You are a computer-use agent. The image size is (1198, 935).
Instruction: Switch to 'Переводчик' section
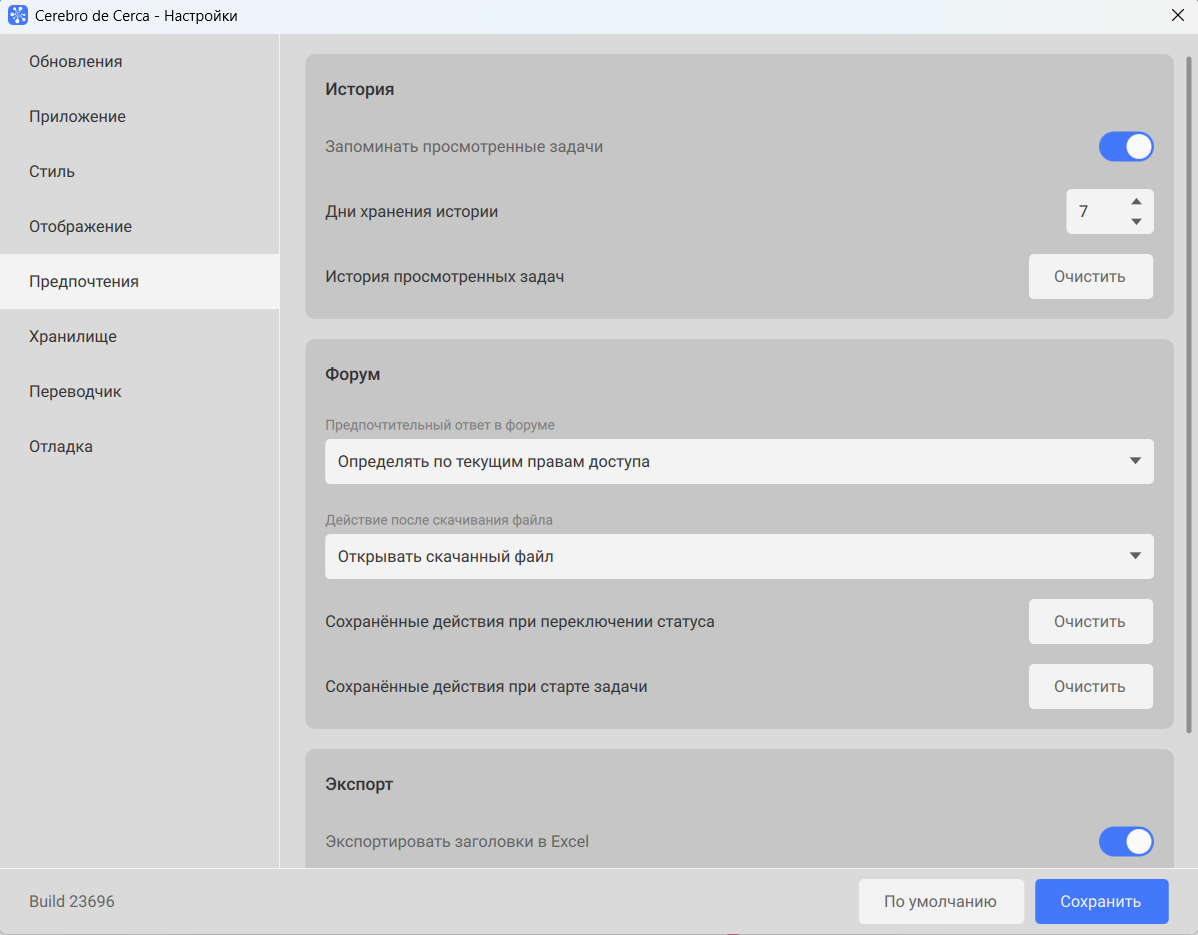coord(76,392)
